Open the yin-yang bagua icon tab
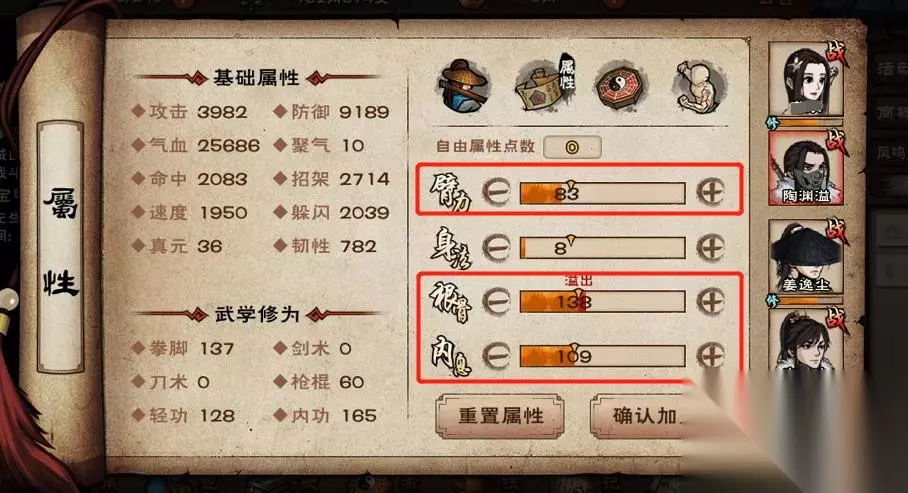The height and width of the screenshot is (493, 908). pyautogui.click(x=621, y=86)
